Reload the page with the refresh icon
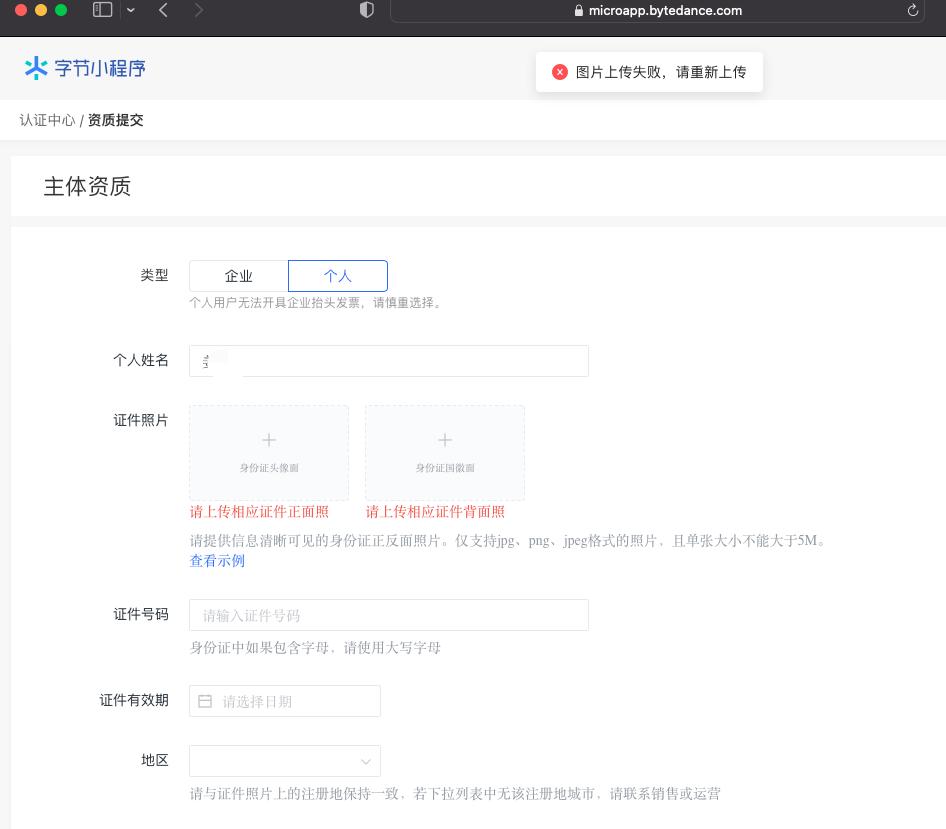 coord(912,10)
